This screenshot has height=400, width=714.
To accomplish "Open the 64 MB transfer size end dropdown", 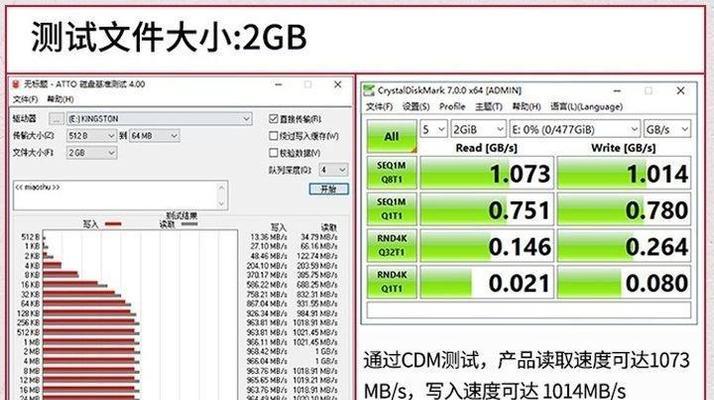I will (155, 136).
